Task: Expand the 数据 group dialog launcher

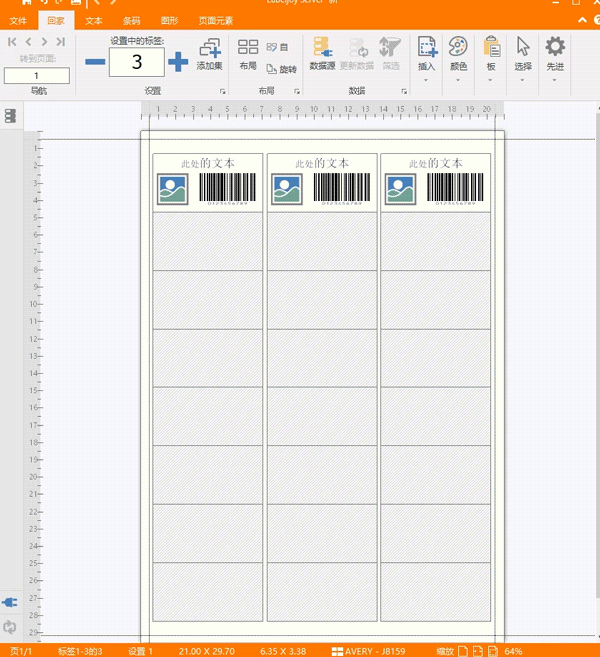Action: [x=404, y=91]
